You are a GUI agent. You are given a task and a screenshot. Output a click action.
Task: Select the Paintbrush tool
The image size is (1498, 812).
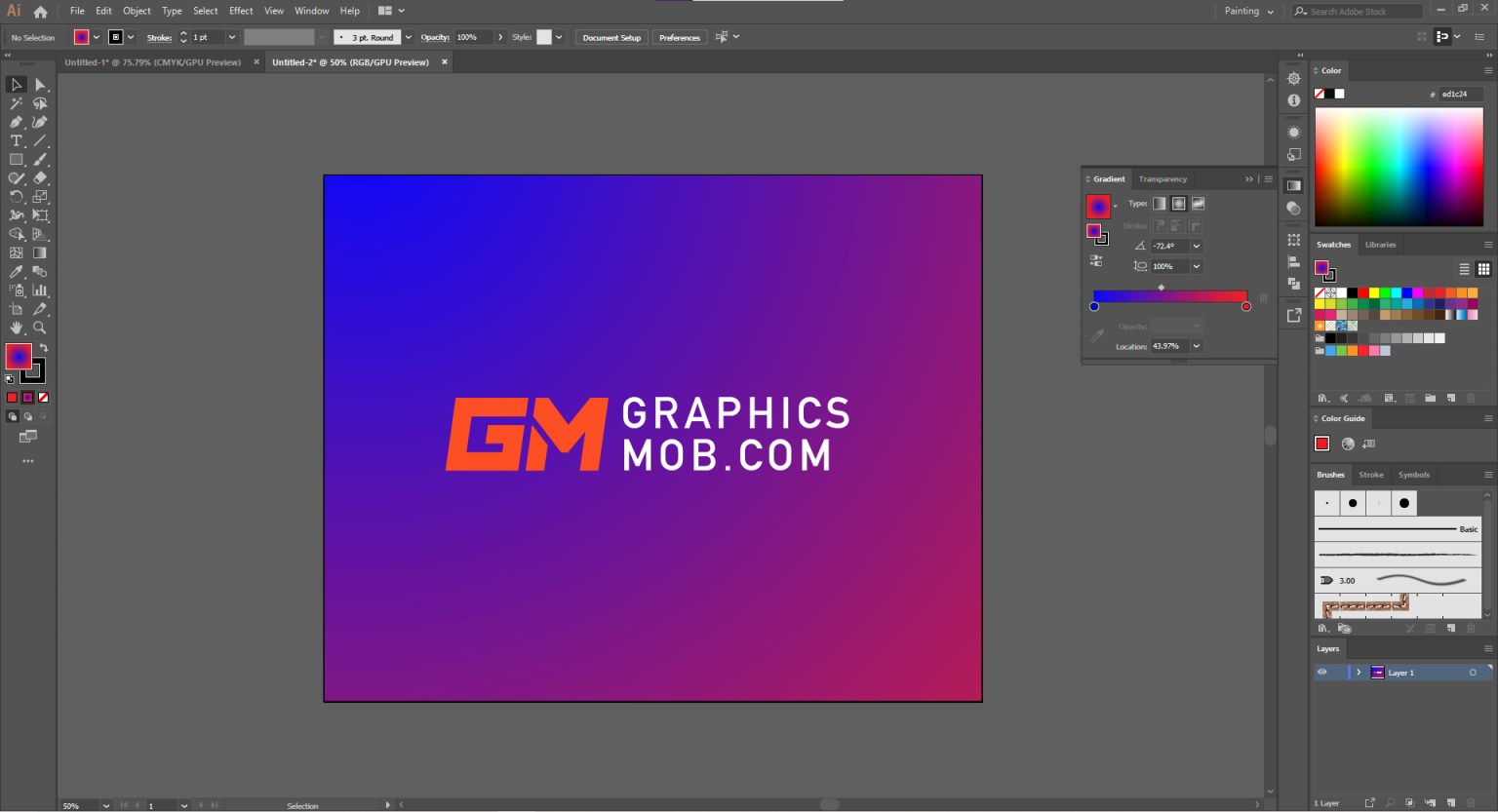[x=39, y=159]
